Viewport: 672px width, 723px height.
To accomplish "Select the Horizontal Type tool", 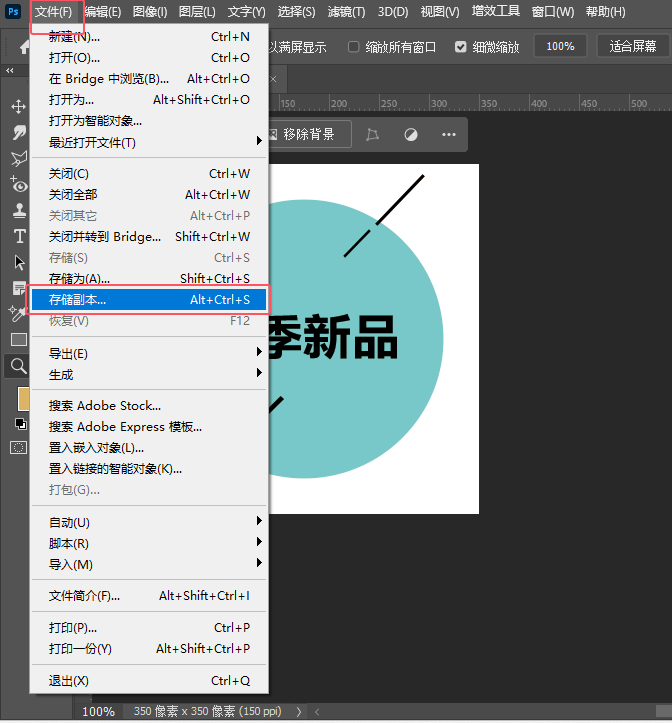I will pyautogui.click(x=19, y=237).
